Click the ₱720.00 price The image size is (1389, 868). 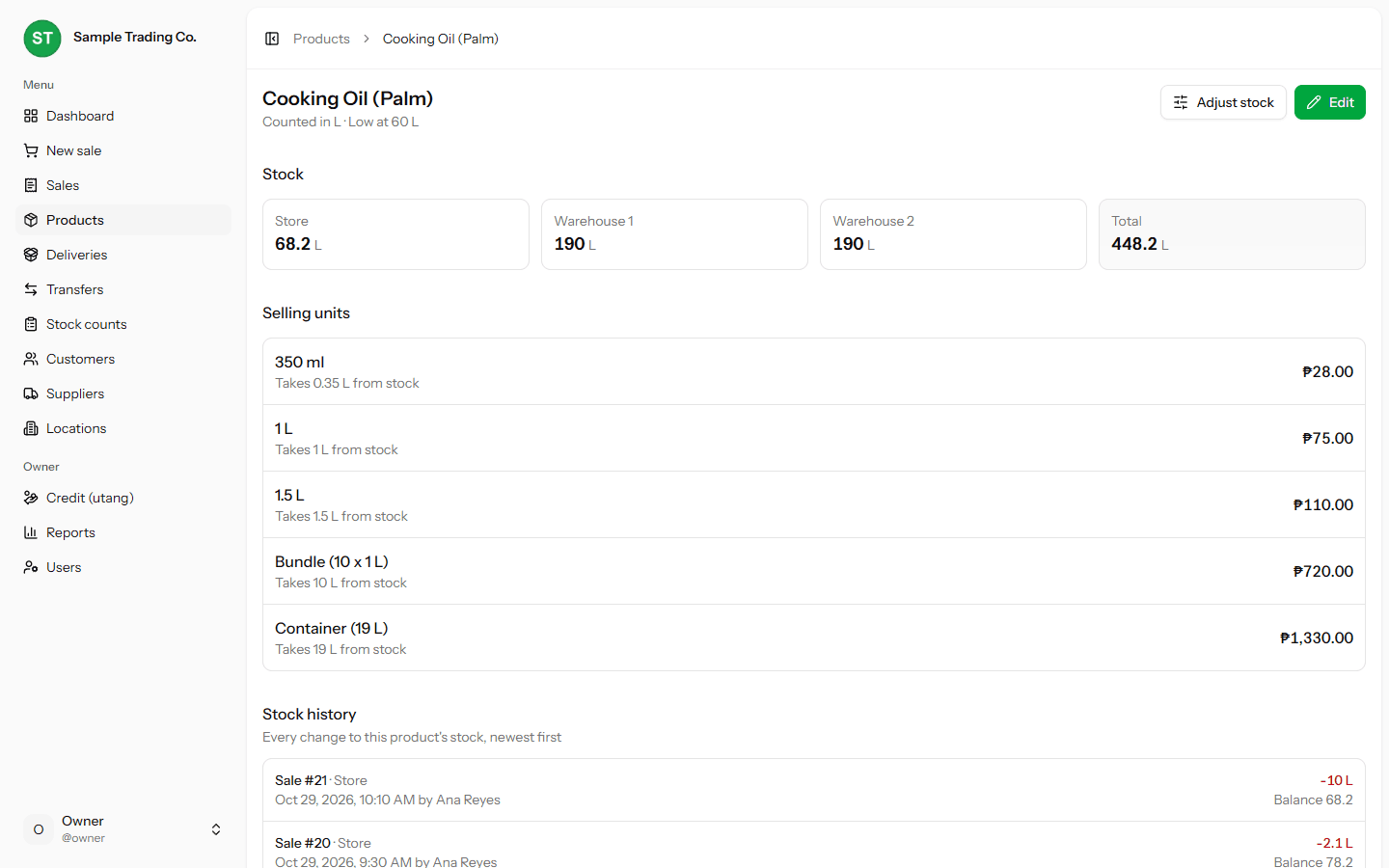point(1323,571)
